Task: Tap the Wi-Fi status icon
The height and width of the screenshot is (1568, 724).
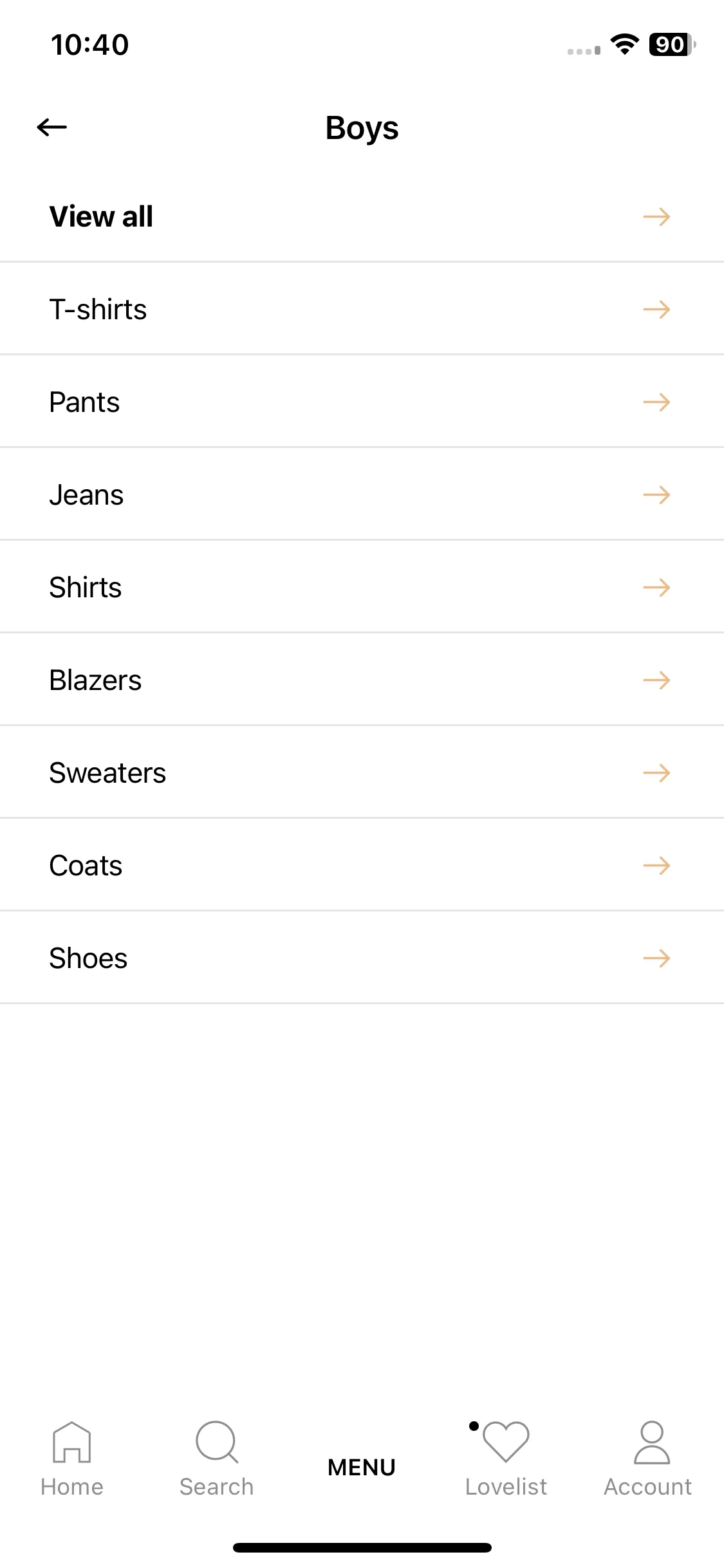Action: tap(624, 44)
